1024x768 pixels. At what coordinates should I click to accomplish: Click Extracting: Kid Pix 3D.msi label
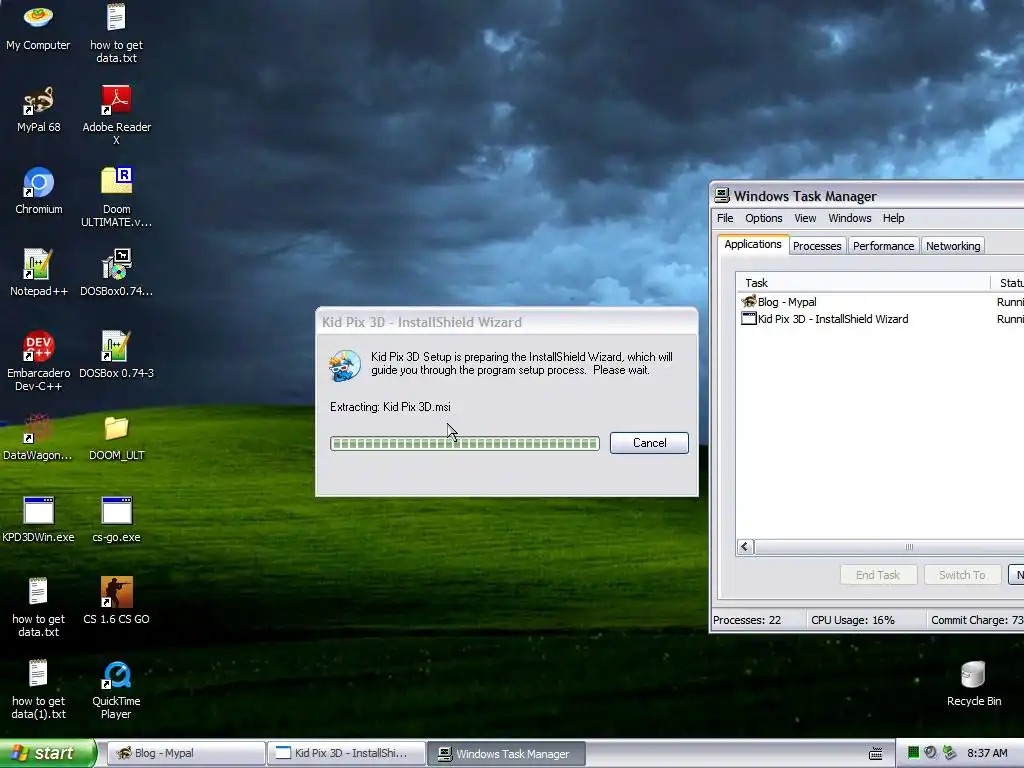point(390,407)
